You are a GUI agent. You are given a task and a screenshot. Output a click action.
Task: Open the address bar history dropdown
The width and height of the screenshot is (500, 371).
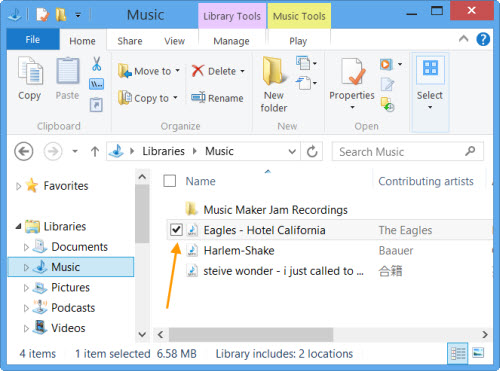click(x=292, y=152)
